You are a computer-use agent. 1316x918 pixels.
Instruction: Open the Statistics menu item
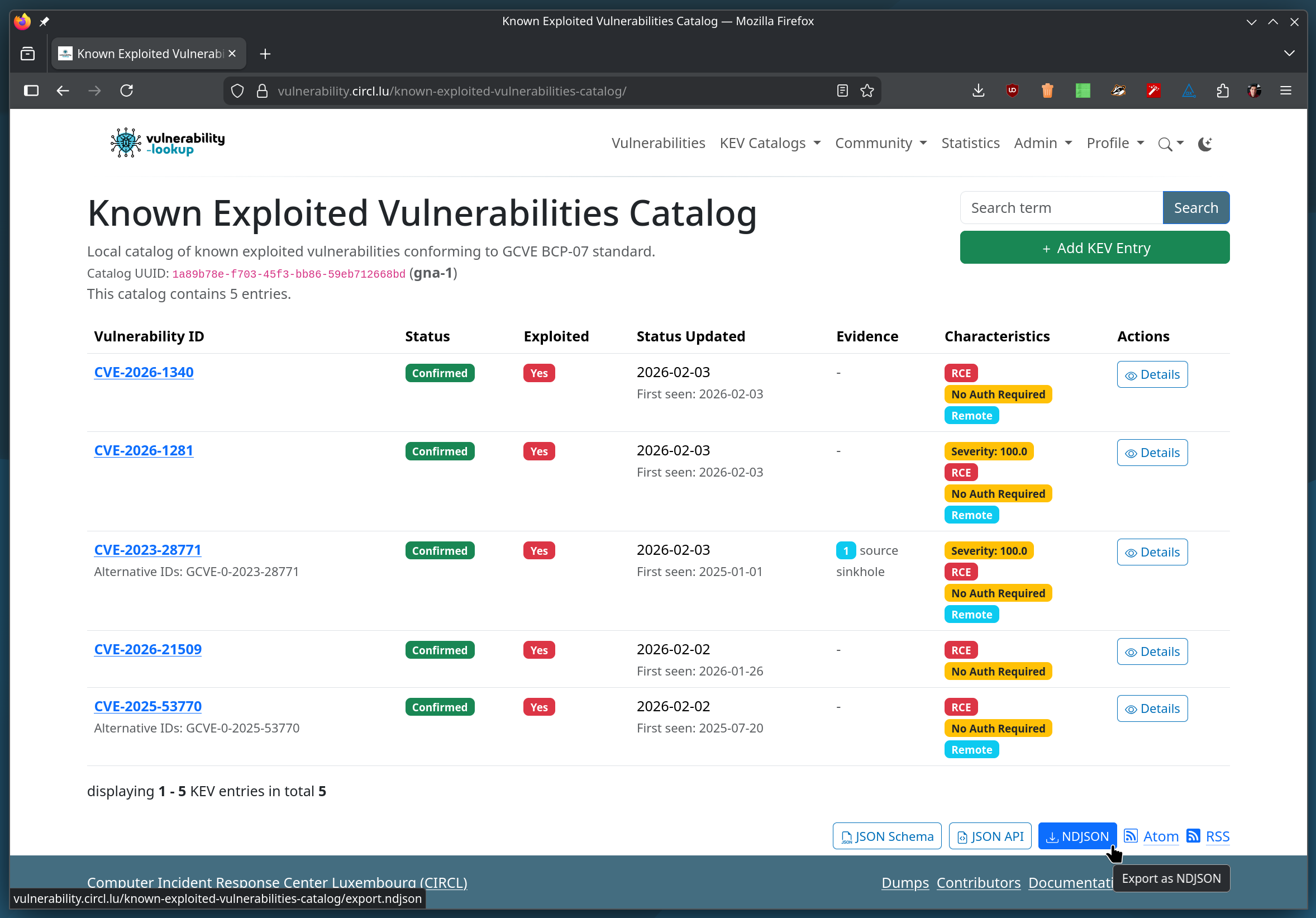click(970, 144)
